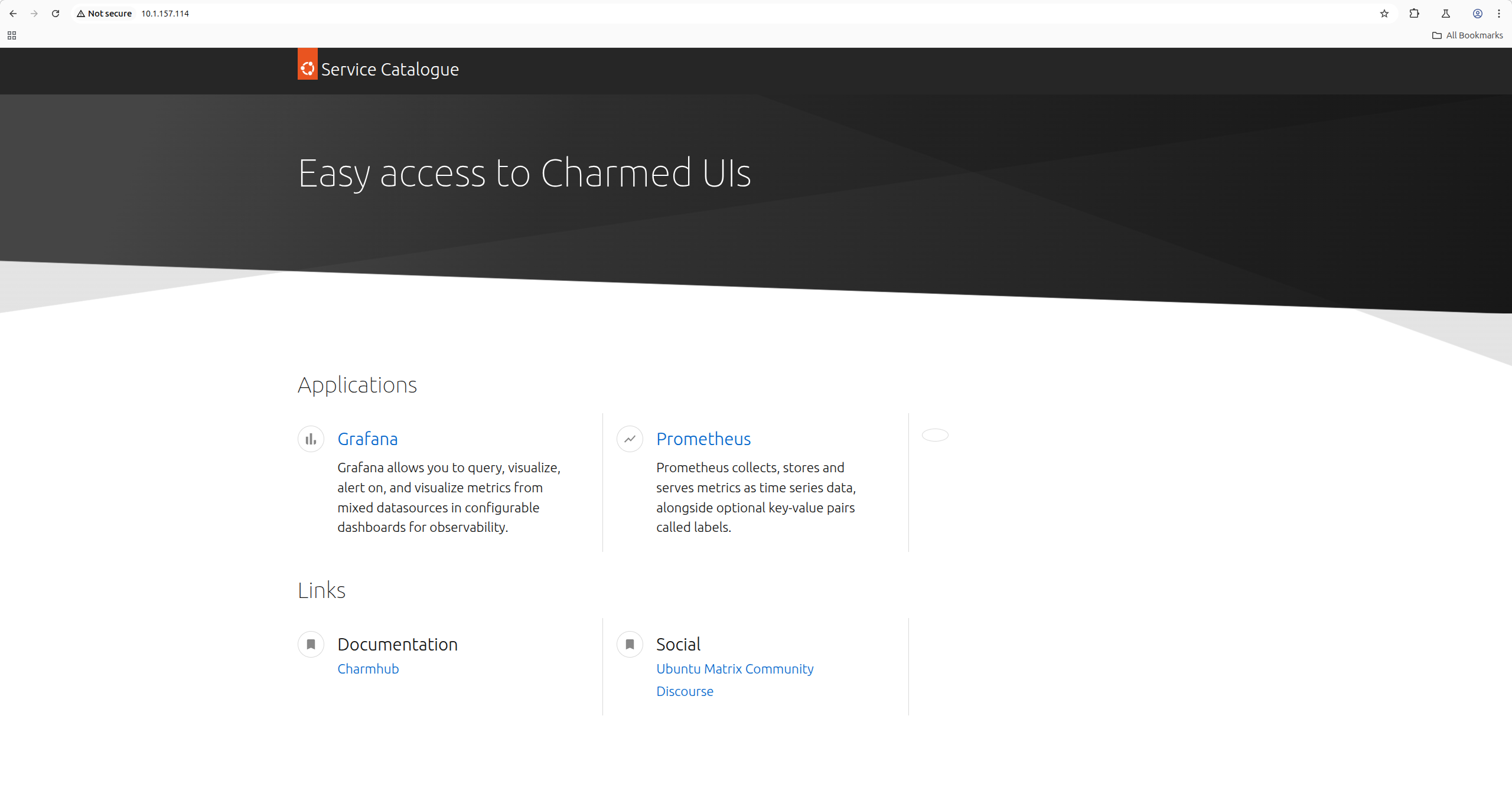Visit the Discourse link
Viewport: 1512px width, 804px height.
click(685, 691)
